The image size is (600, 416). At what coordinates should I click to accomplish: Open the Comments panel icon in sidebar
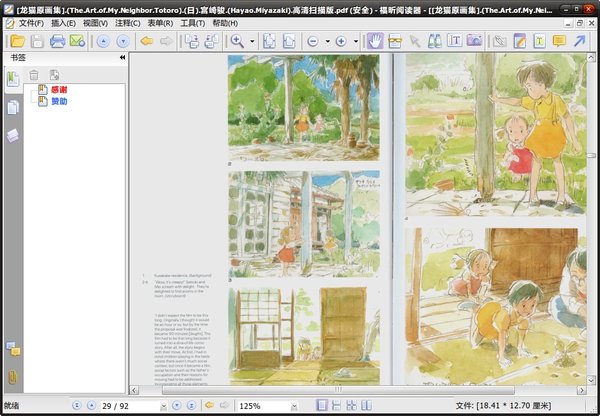[x=13, y=349]
